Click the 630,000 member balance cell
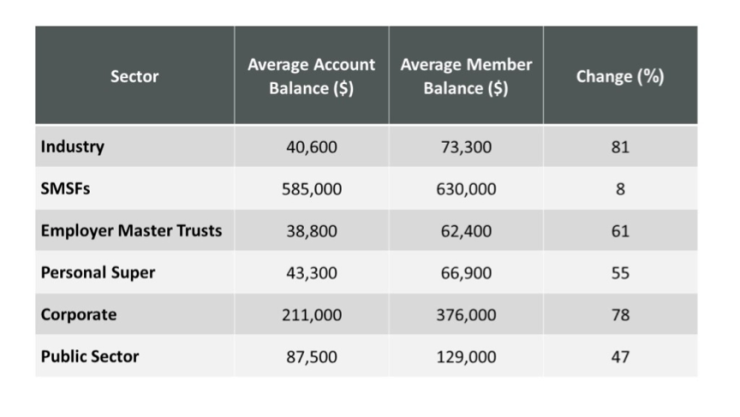740x417 pixels. [x=466, y=189]
